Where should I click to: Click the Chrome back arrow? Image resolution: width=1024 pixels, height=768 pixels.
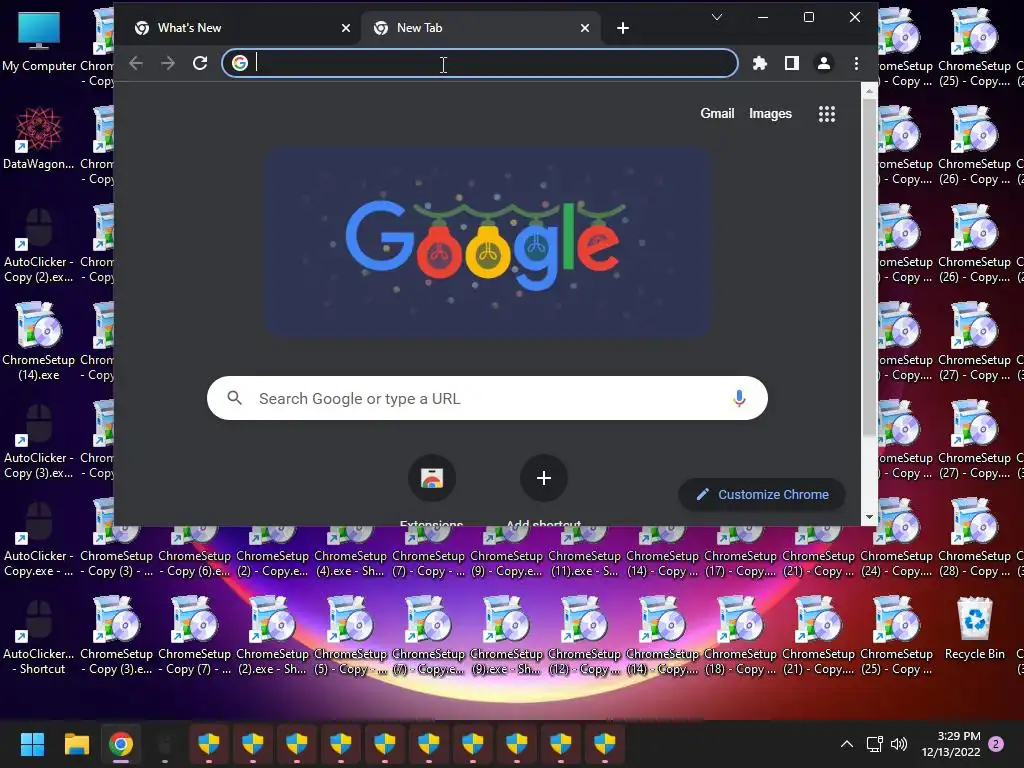(x=136, y=63)
